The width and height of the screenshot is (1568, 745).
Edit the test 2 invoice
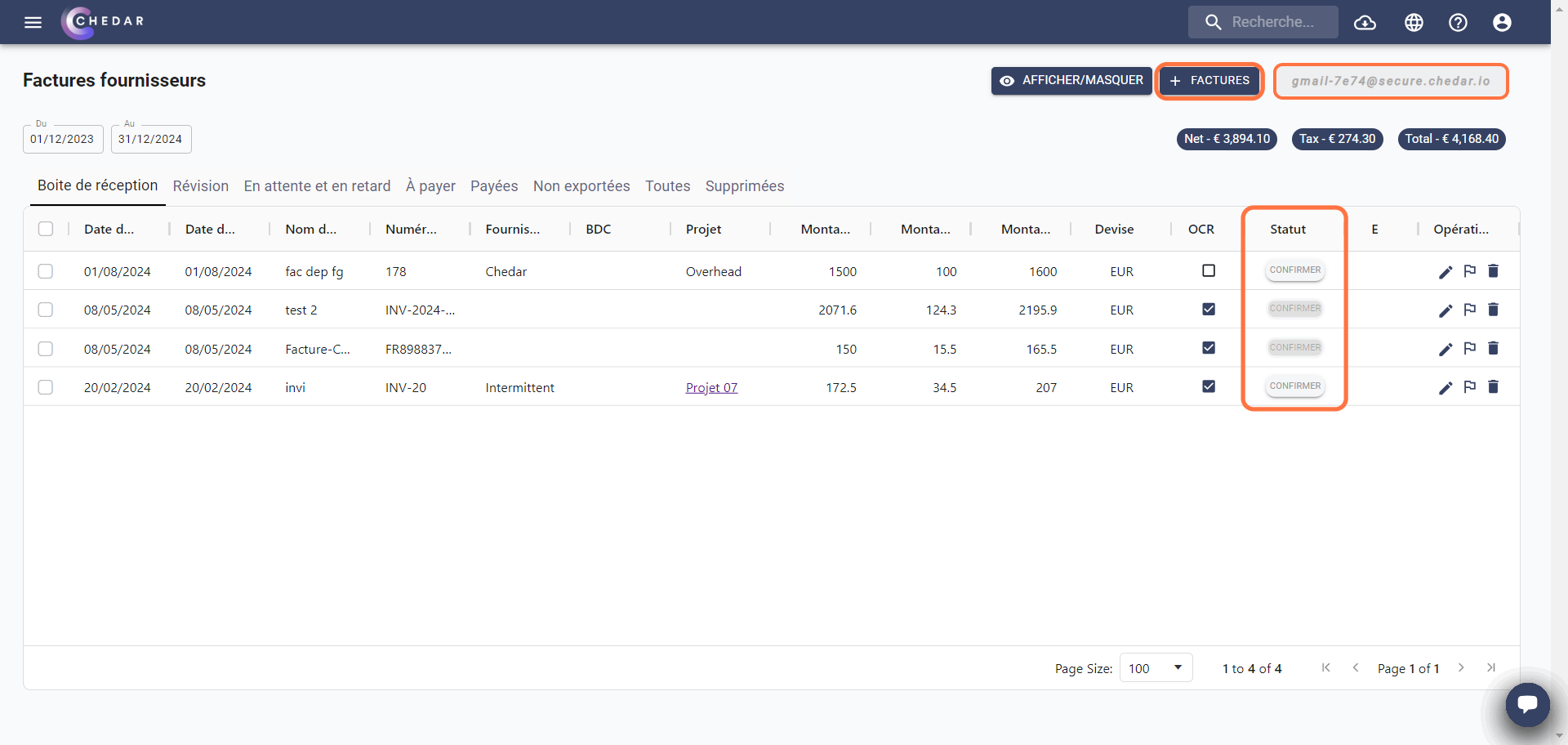1445,310
